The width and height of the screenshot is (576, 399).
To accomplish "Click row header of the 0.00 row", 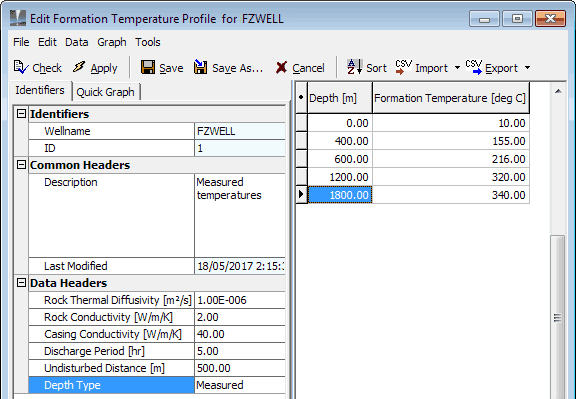I will [301, 123].
